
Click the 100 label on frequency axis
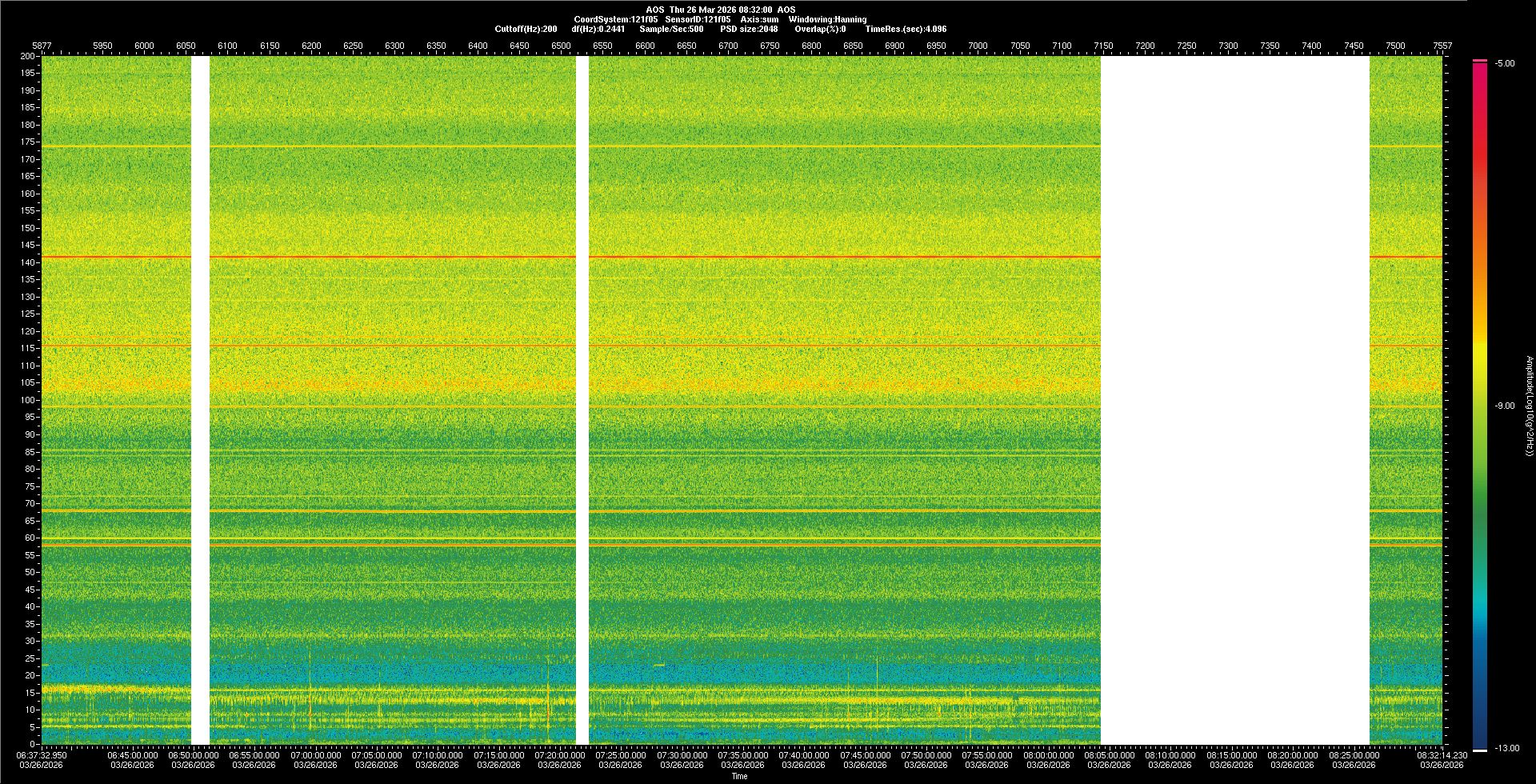pyautogui.click(x=27, y=400)
